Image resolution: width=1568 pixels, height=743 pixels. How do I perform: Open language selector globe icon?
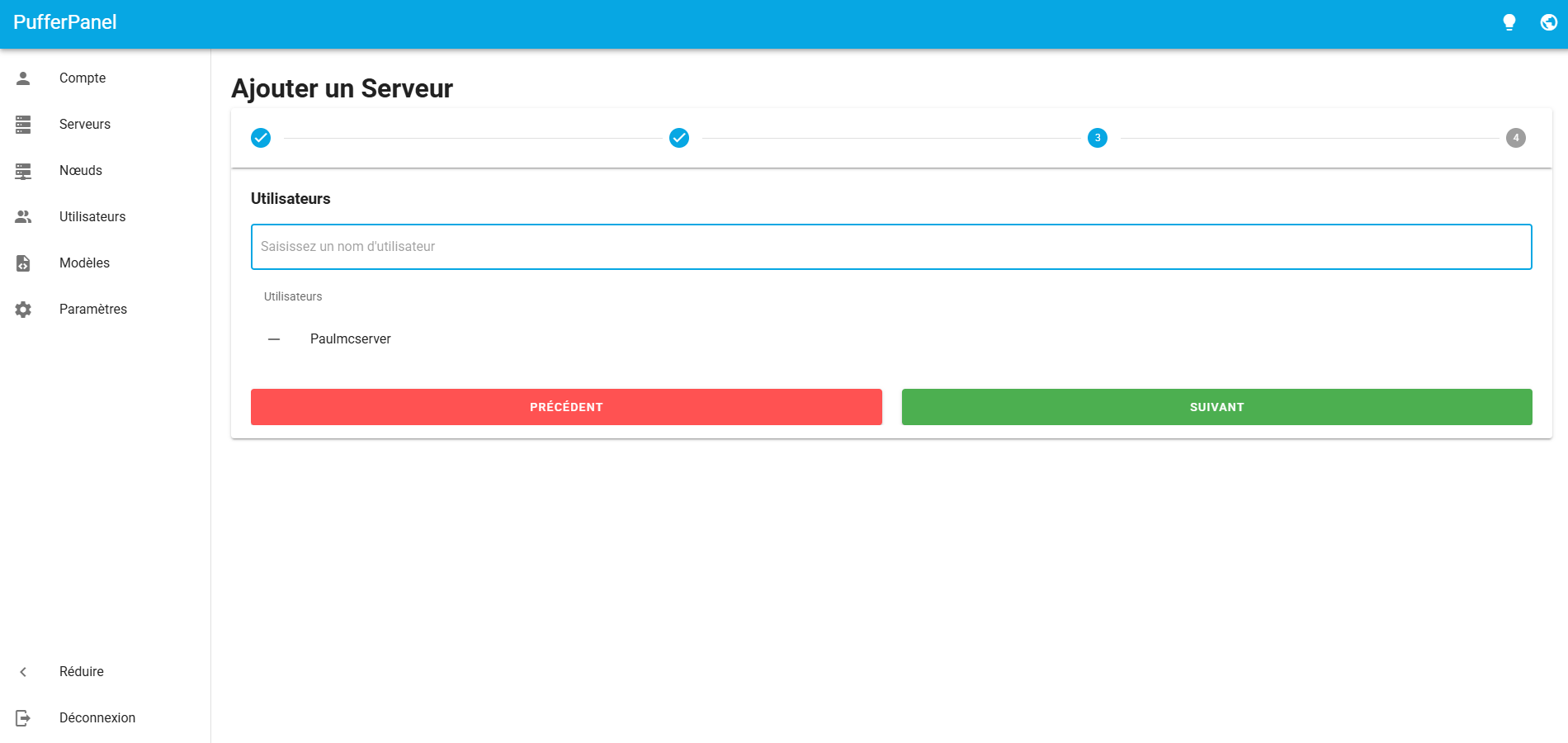pos(1548,22)
